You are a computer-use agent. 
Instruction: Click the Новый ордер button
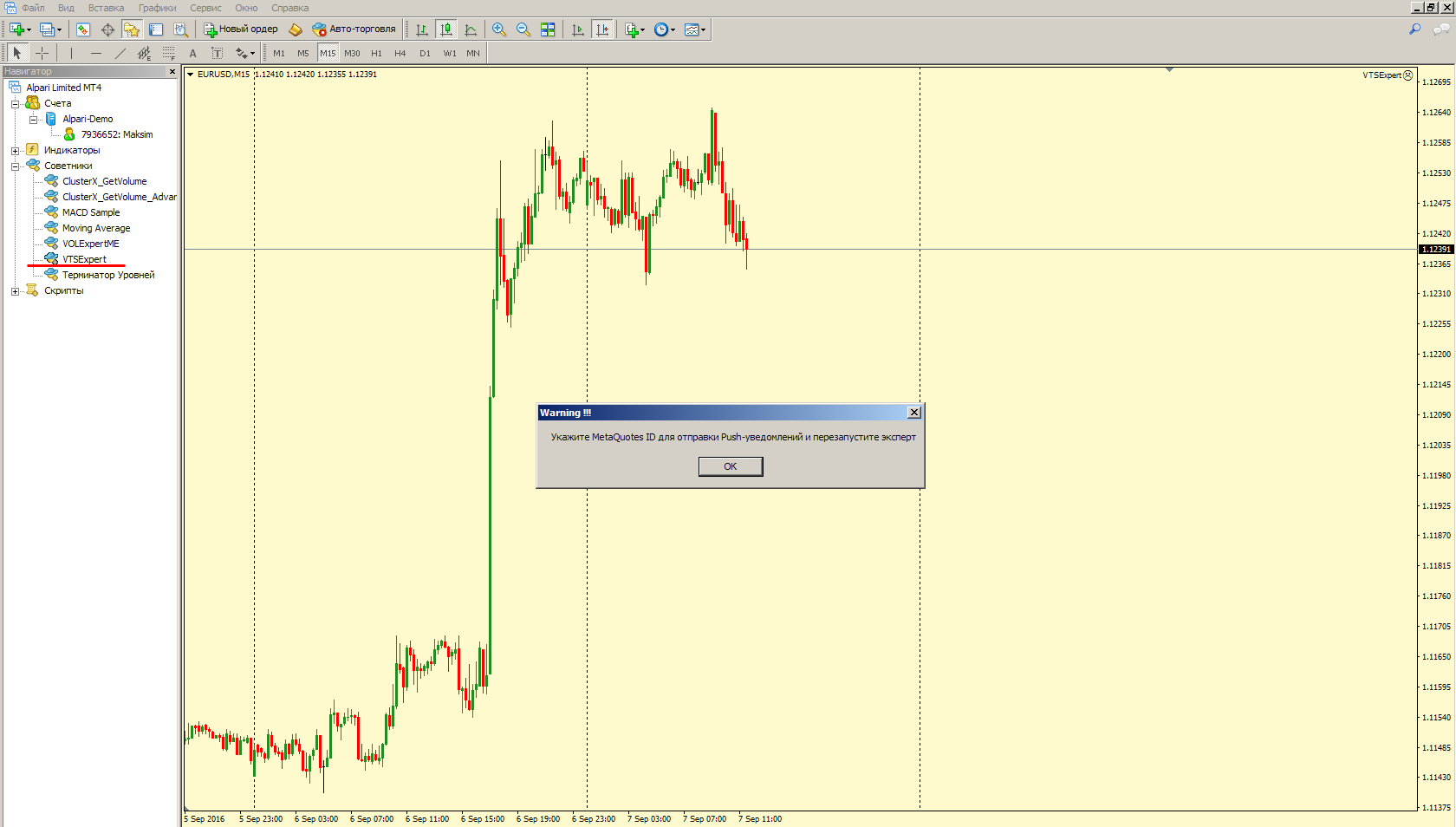[241, 29]
